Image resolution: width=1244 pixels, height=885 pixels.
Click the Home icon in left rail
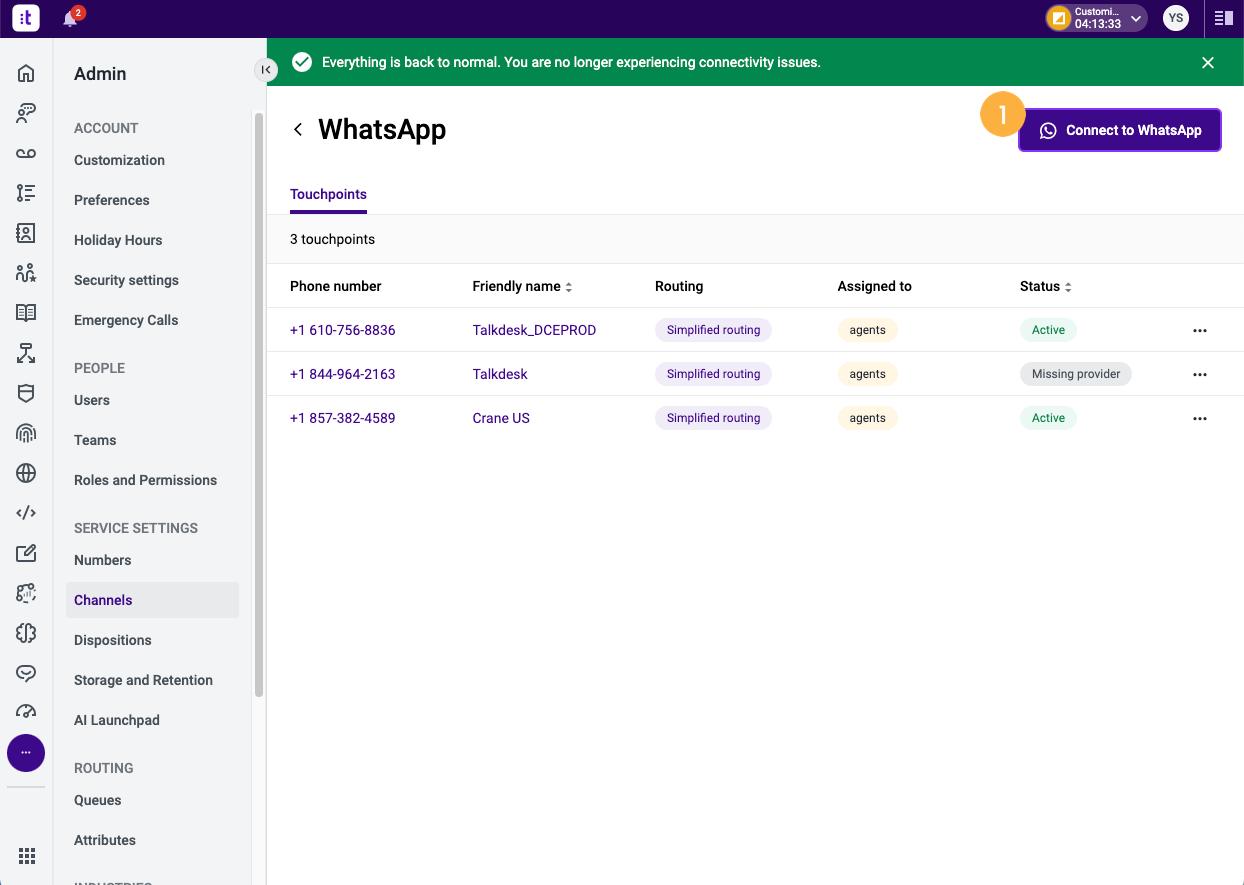[26, 73]
